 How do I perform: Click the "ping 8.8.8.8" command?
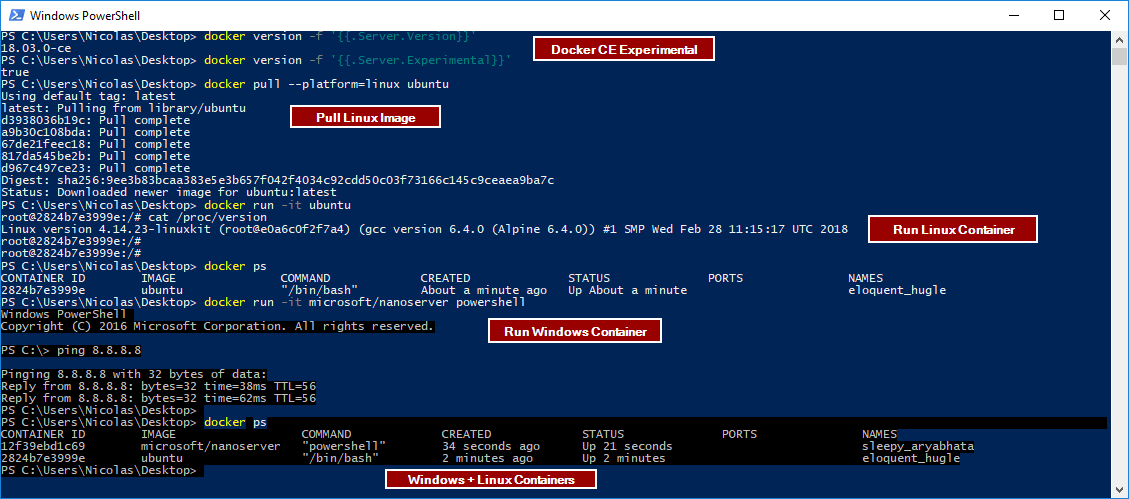click(x=99, y=351)
